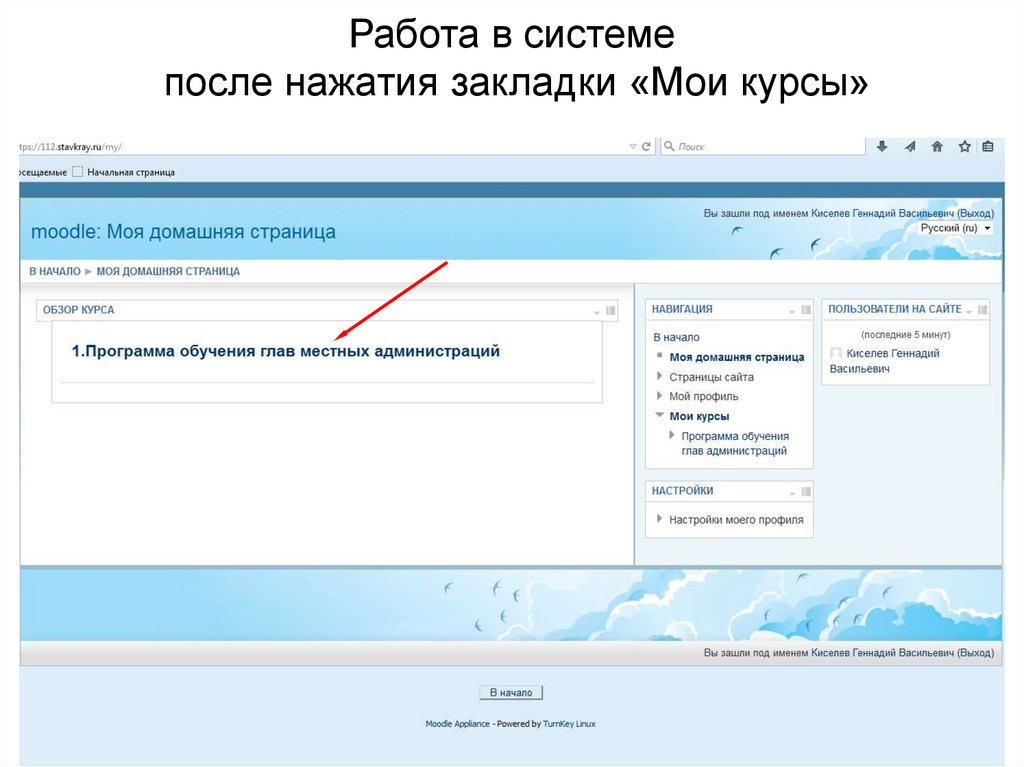Open the Программа обучения глав местных администраций course
Screen dimensions: 1024x767
284,351
